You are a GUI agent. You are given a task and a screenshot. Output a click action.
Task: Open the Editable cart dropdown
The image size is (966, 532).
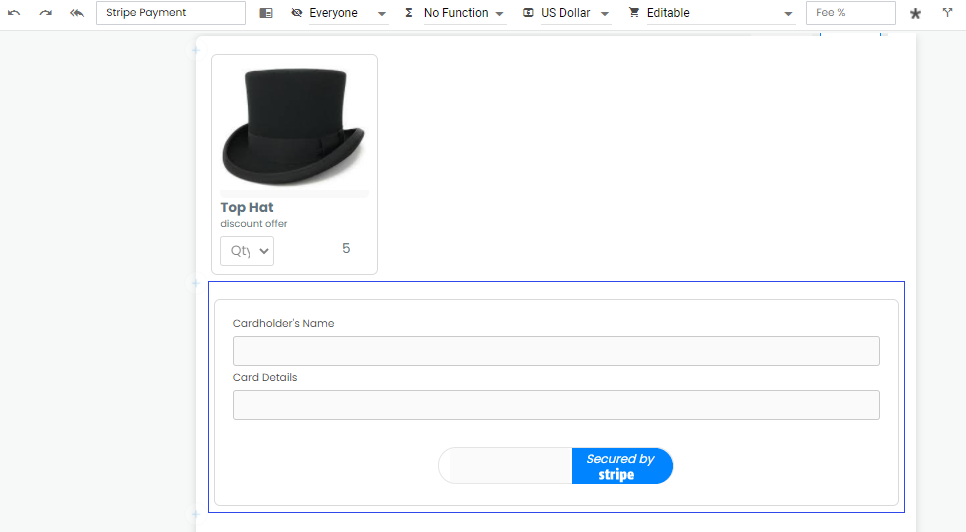coord(720,13)
